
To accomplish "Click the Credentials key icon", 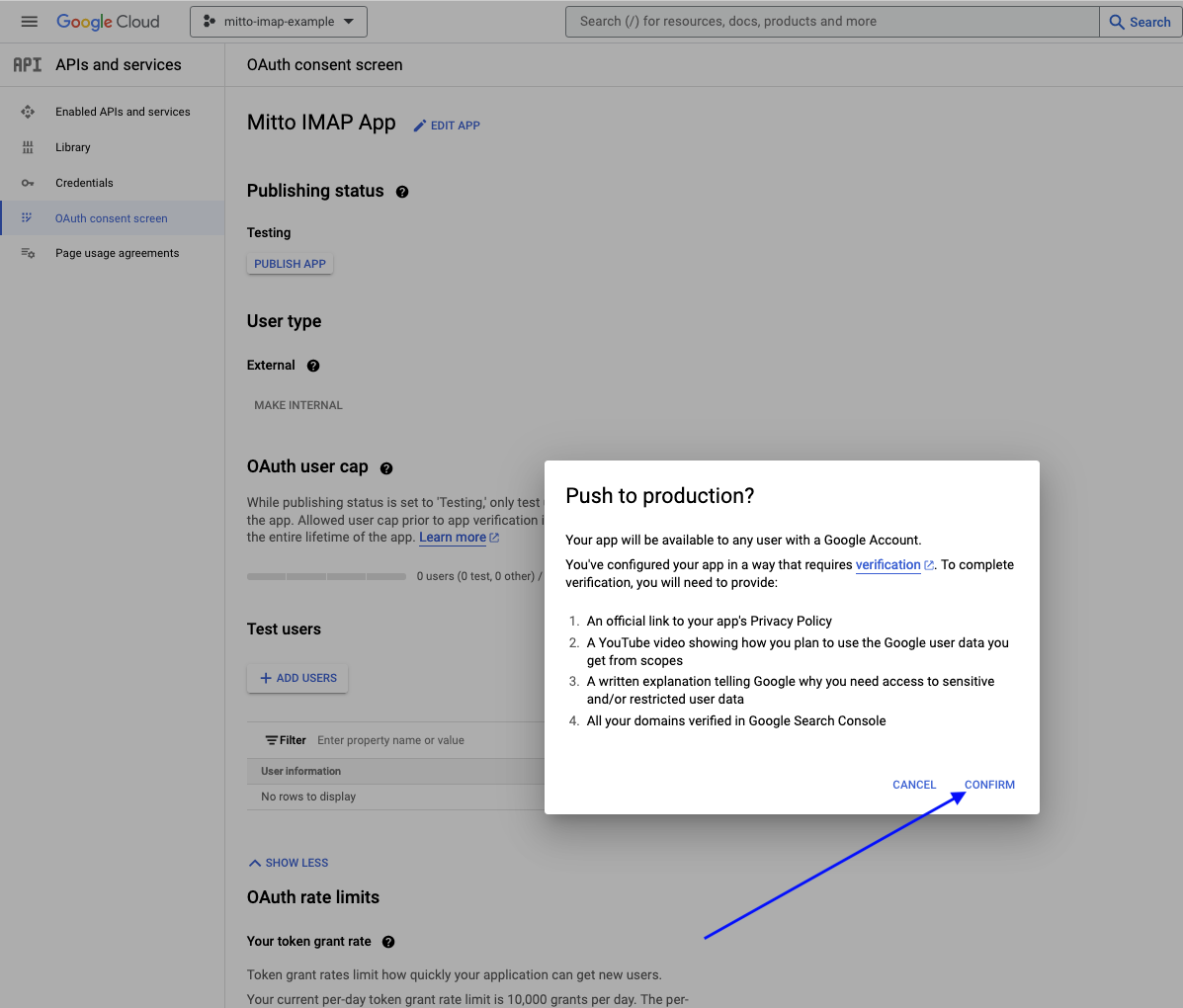I will click(x=28, y=183).
